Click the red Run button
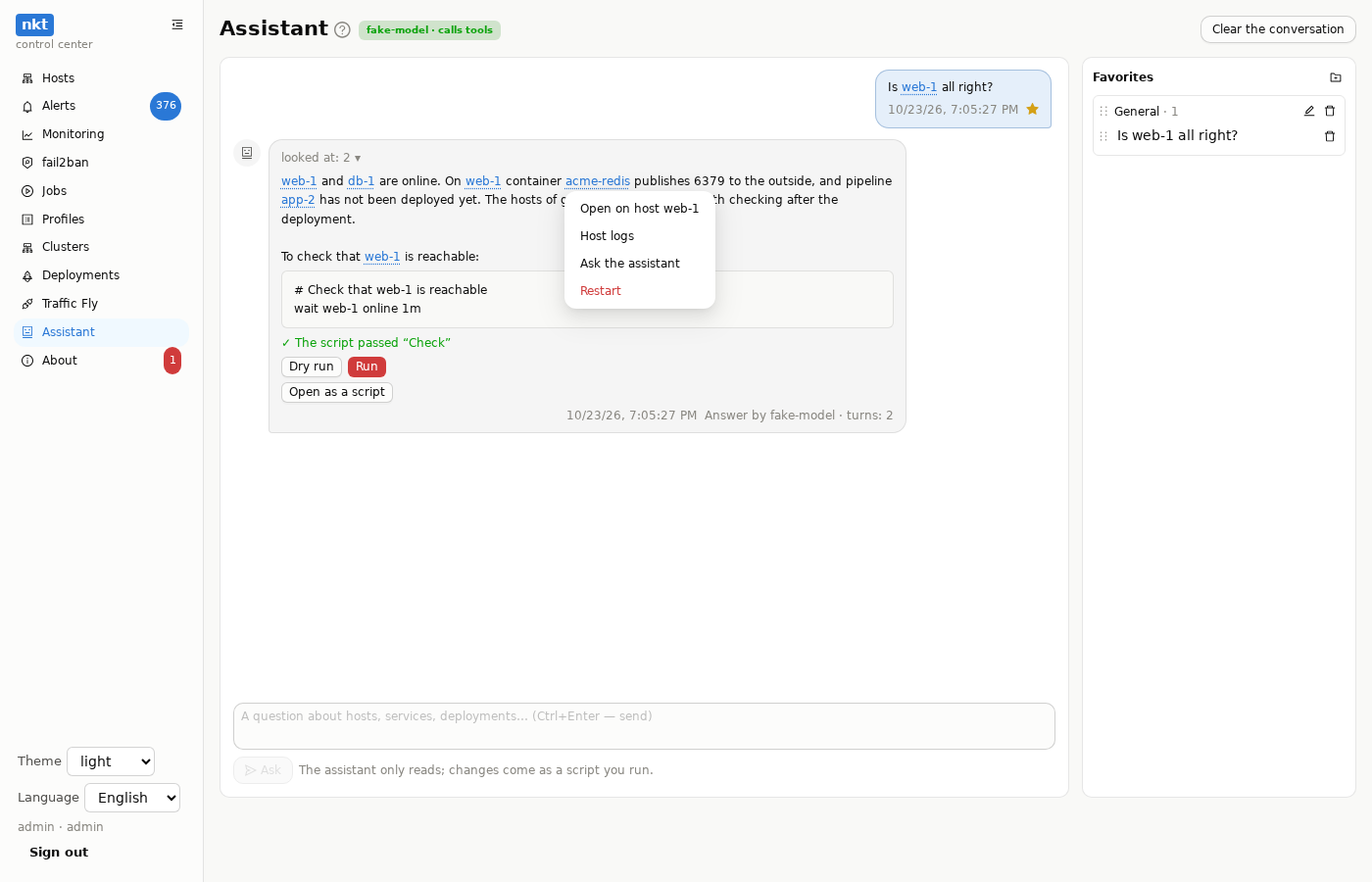The width and height of the screenshot is (1372, 882). click(367, 367)
